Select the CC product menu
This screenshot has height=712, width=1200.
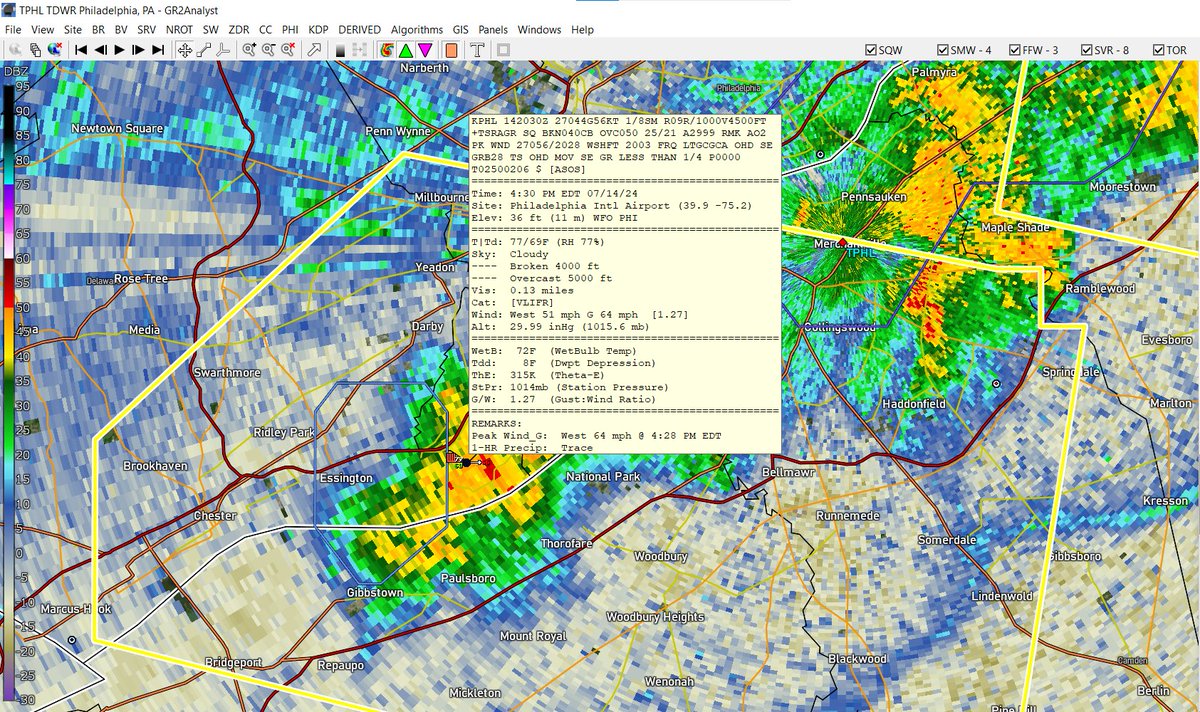[265, 30]
